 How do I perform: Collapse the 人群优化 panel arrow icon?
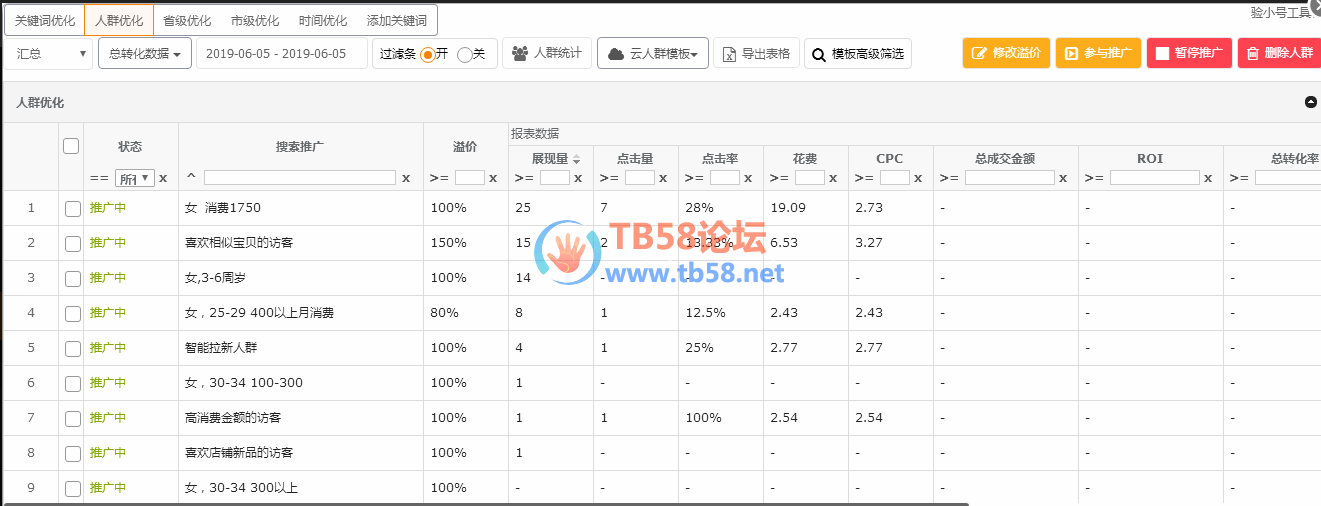(x=1310, y=102)
